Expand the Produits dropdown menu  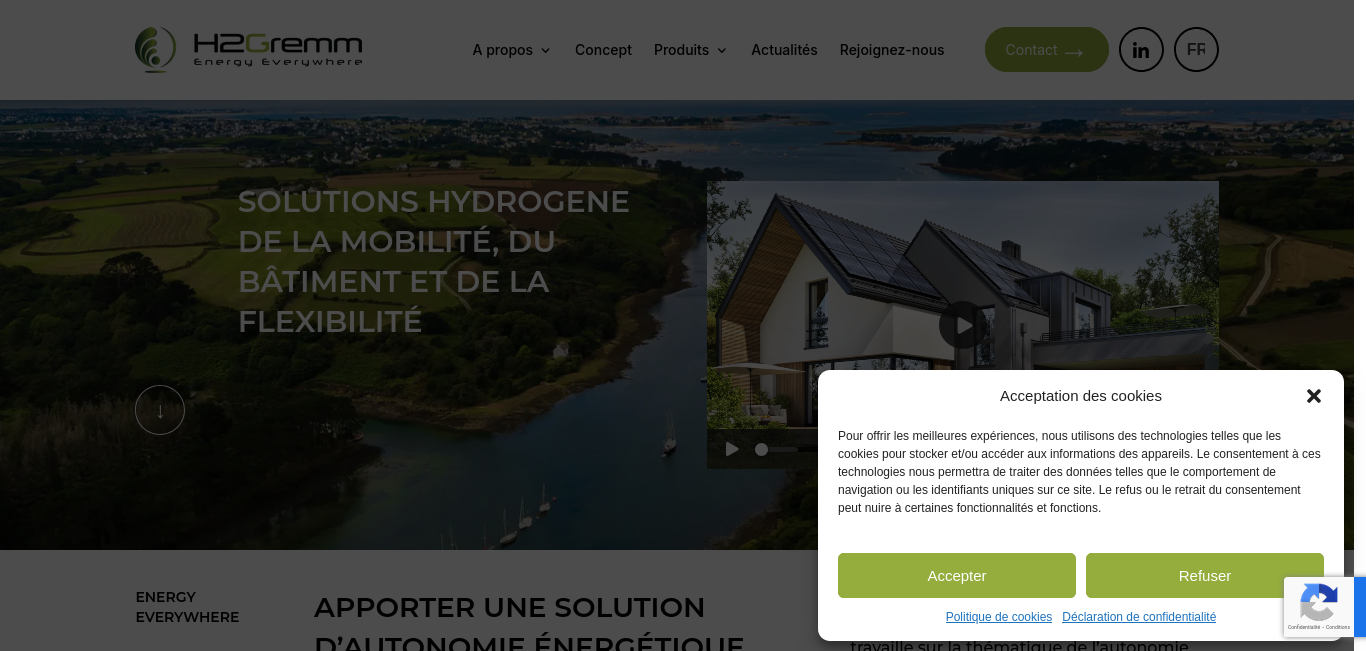coord(690,50)
